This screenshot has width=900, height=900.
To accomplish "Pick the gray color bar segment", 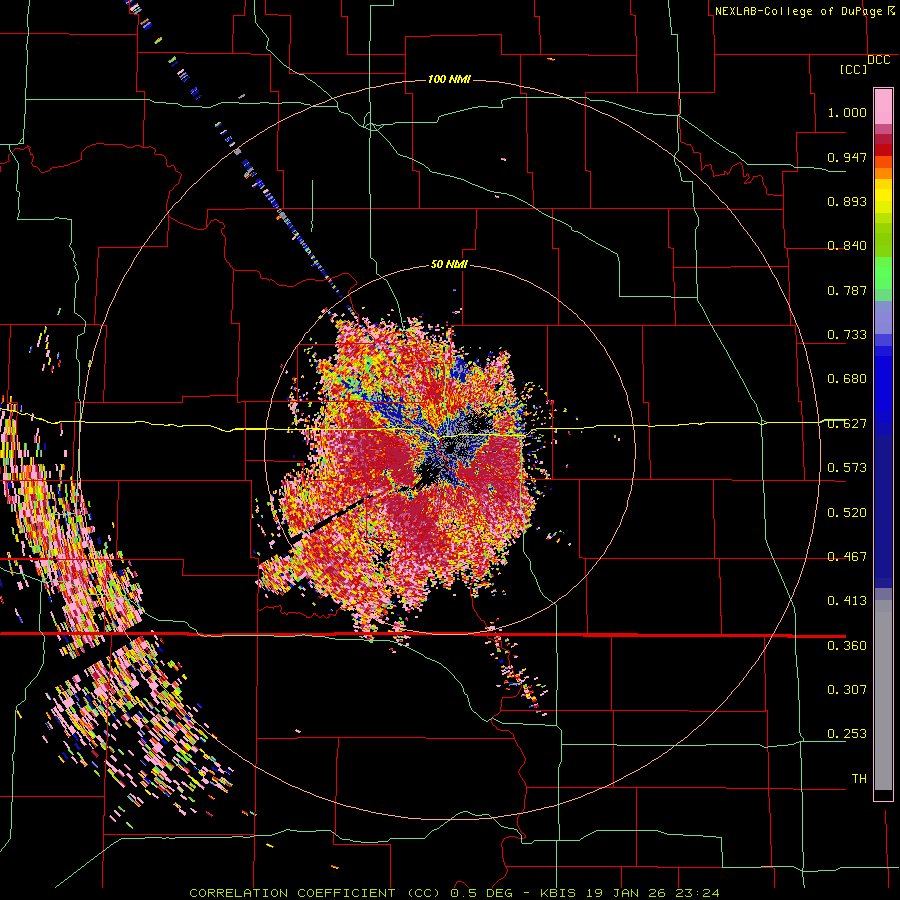I will tap(883, 695).
